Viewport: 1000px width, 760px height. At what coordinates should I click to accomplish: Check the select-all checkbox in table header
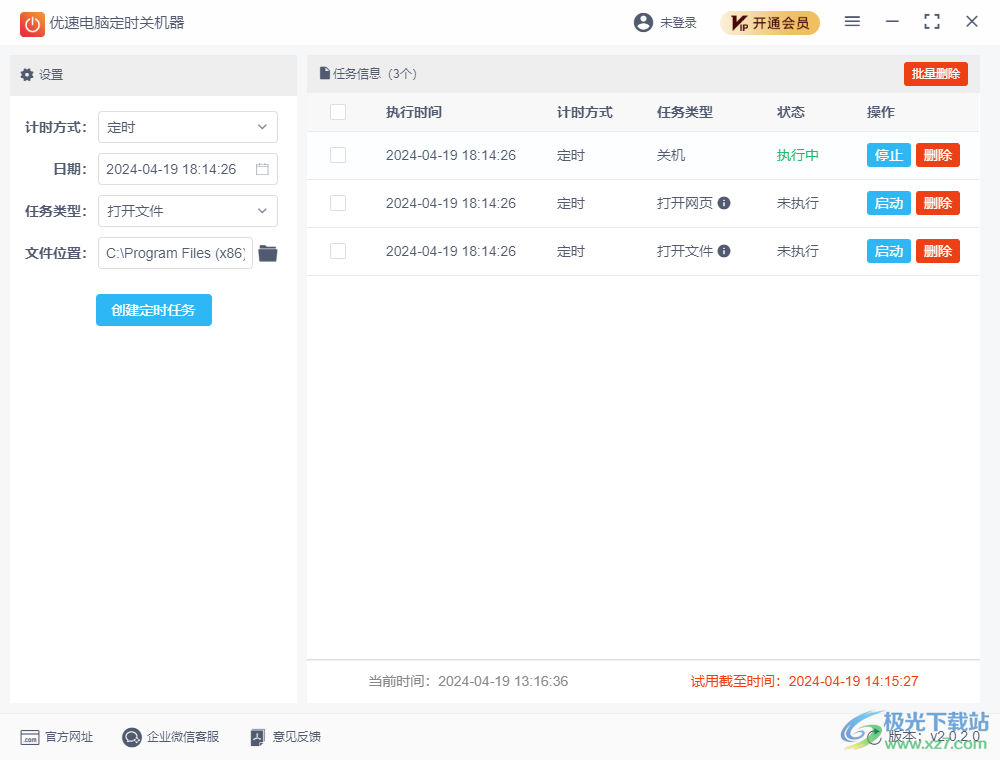tap(338, 112)
